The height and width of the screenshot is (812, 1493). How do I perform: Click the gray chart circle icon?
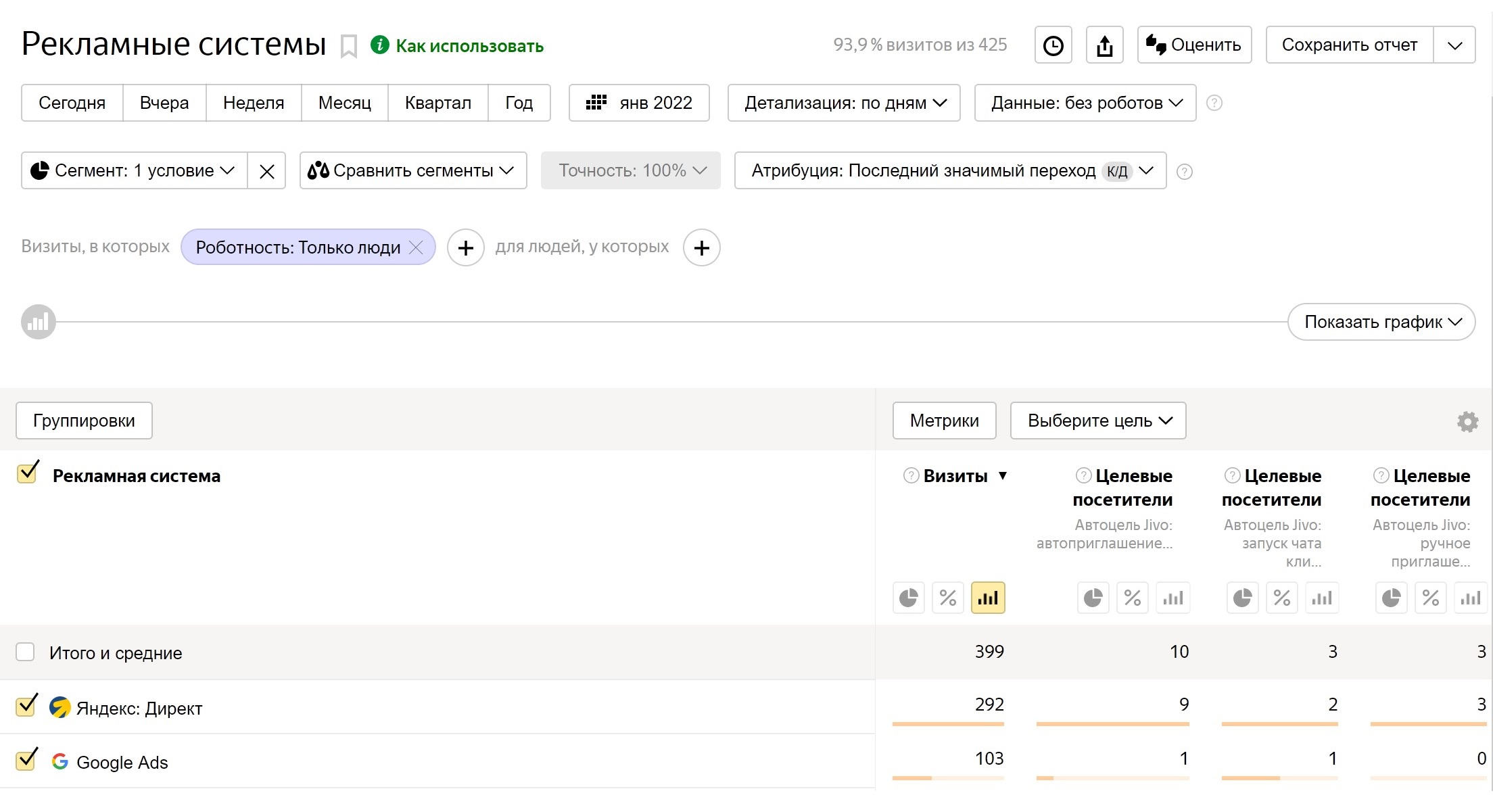point(39,322)
